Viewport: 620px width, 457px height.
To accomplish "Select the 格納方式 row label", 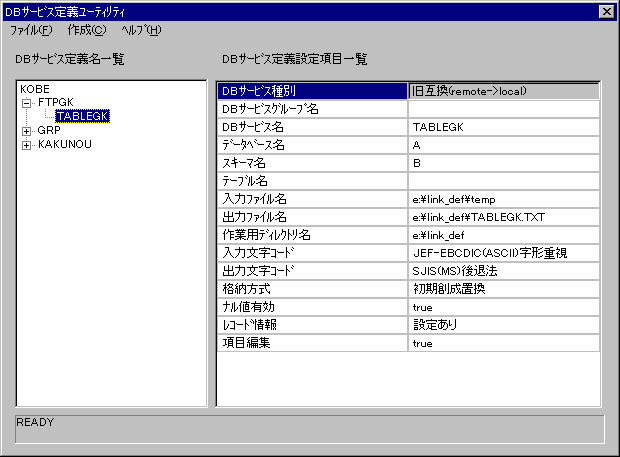I will coord(312,289).
